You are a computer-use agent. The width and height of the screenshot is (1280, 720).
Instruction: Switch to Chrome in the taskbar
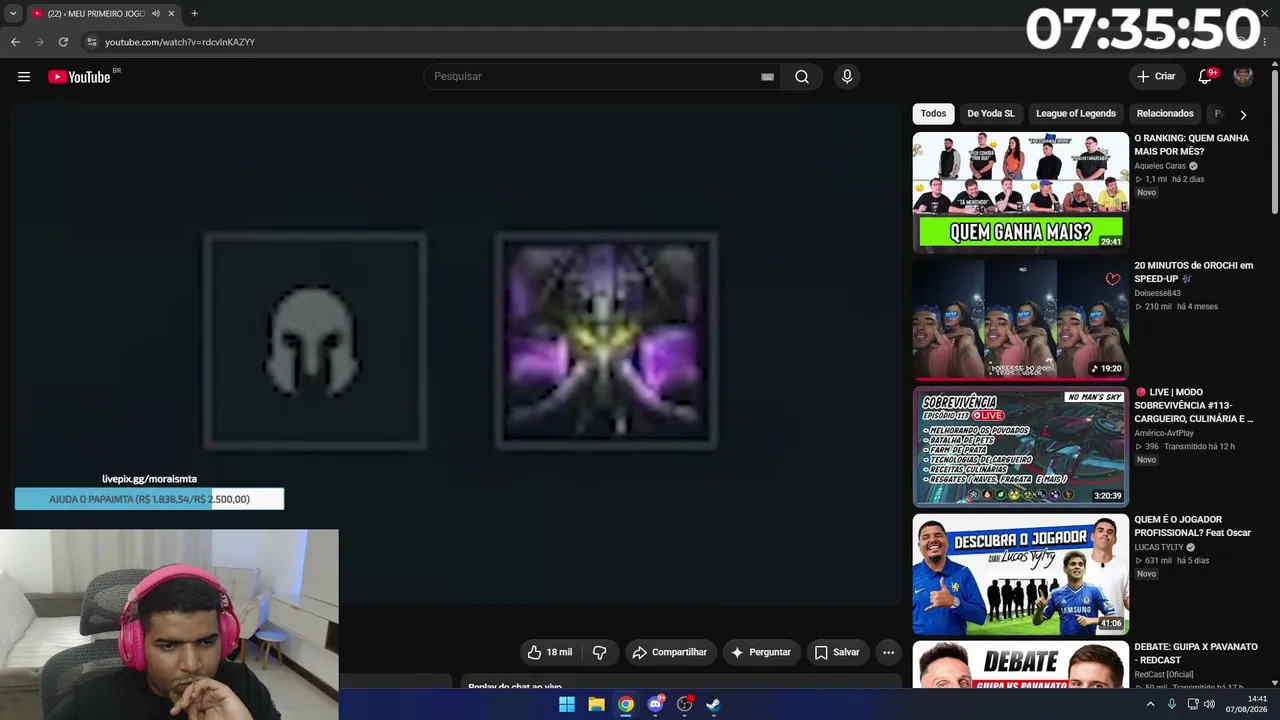[625, 704]
